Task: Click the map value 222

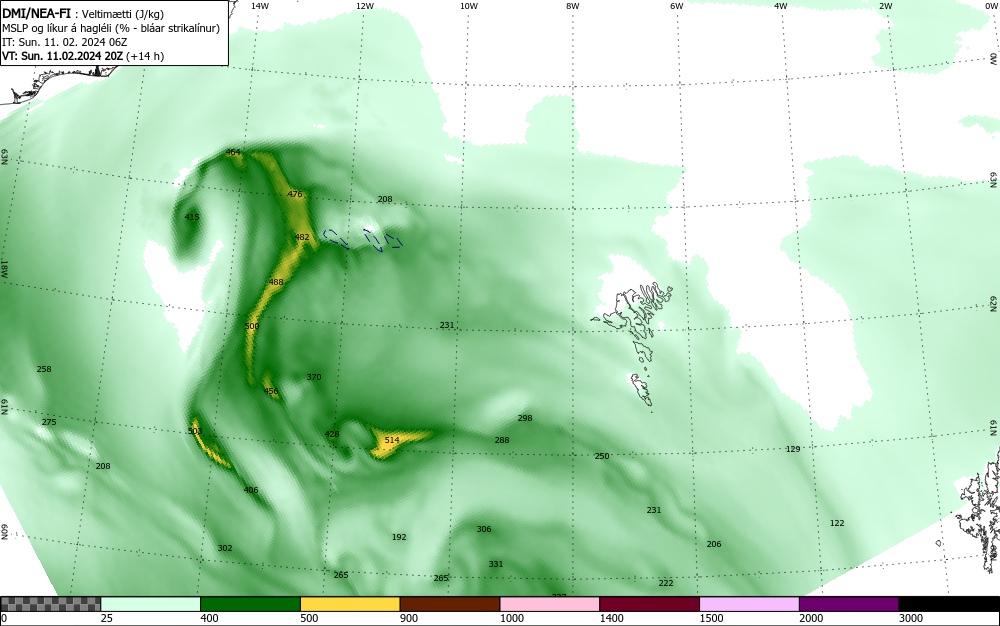Action: click(666, 583)
